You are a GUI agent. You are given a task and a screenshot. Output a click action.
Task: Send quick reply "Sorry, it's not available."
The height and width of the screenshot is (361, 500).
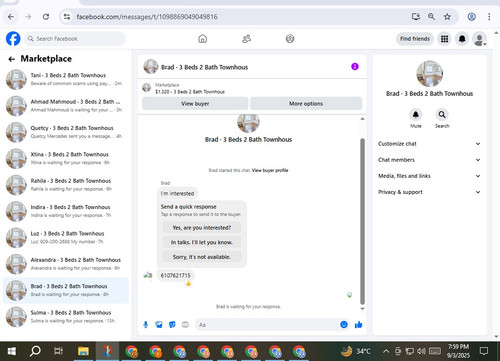pos(202,257)
